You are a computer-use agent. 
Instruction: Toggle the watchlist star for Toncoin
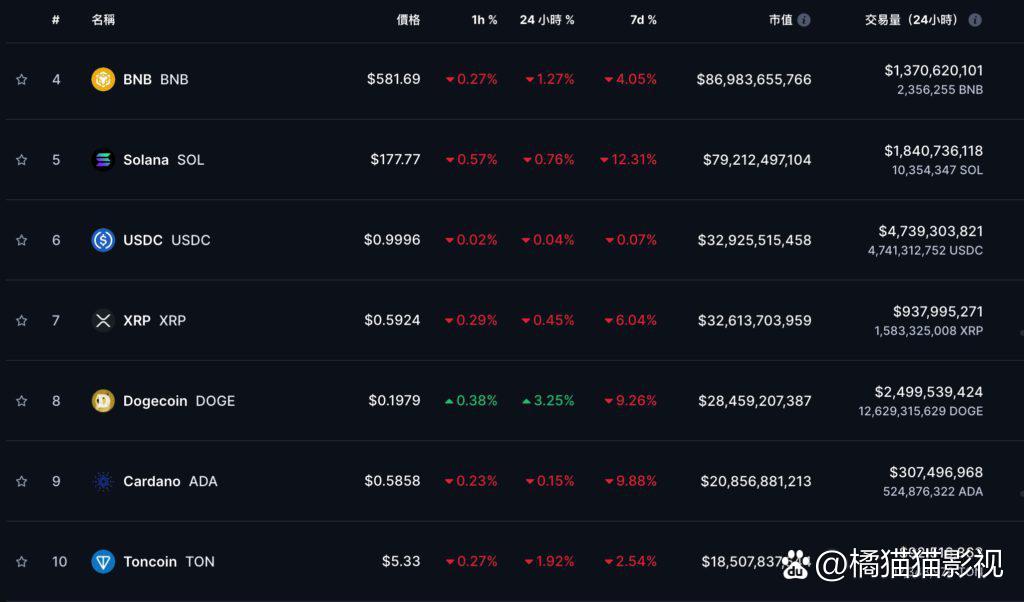pyautogui.click(x=22, y=562)
